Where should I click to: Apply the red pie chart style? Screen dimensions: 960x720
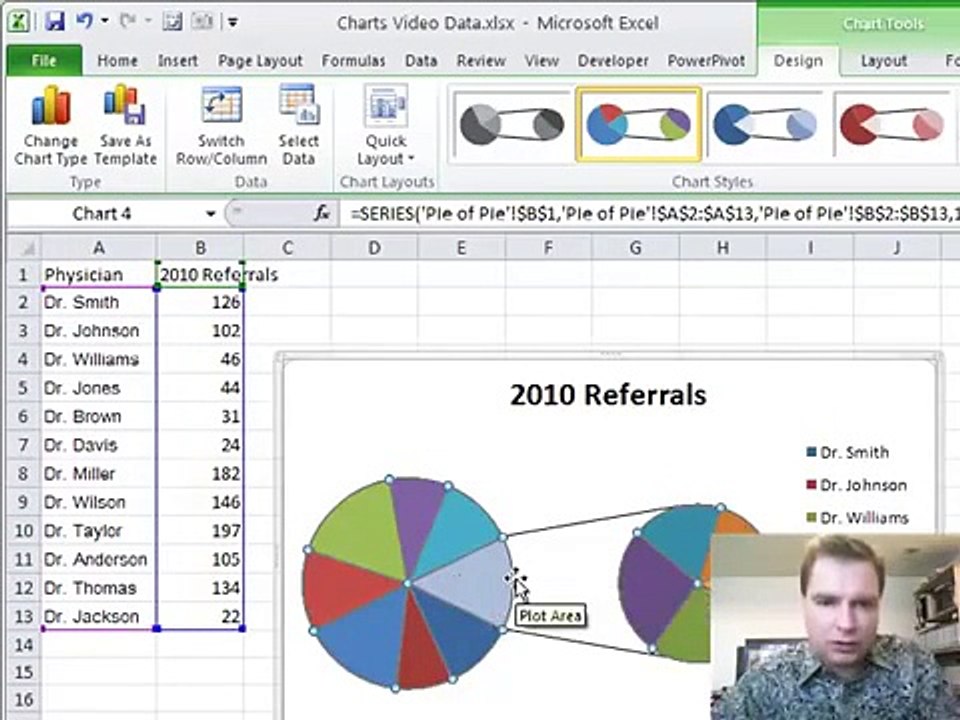point(892,125)
